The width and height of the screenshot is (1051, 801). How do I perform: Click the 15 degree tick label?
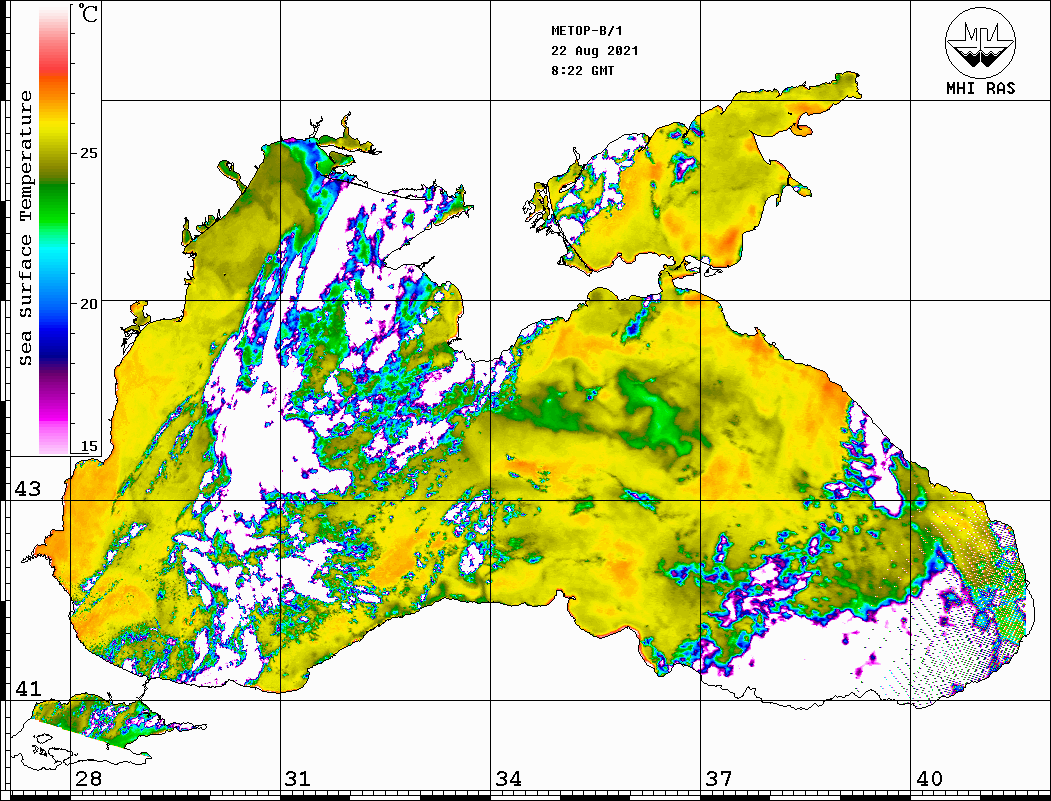tap(89, 446)
